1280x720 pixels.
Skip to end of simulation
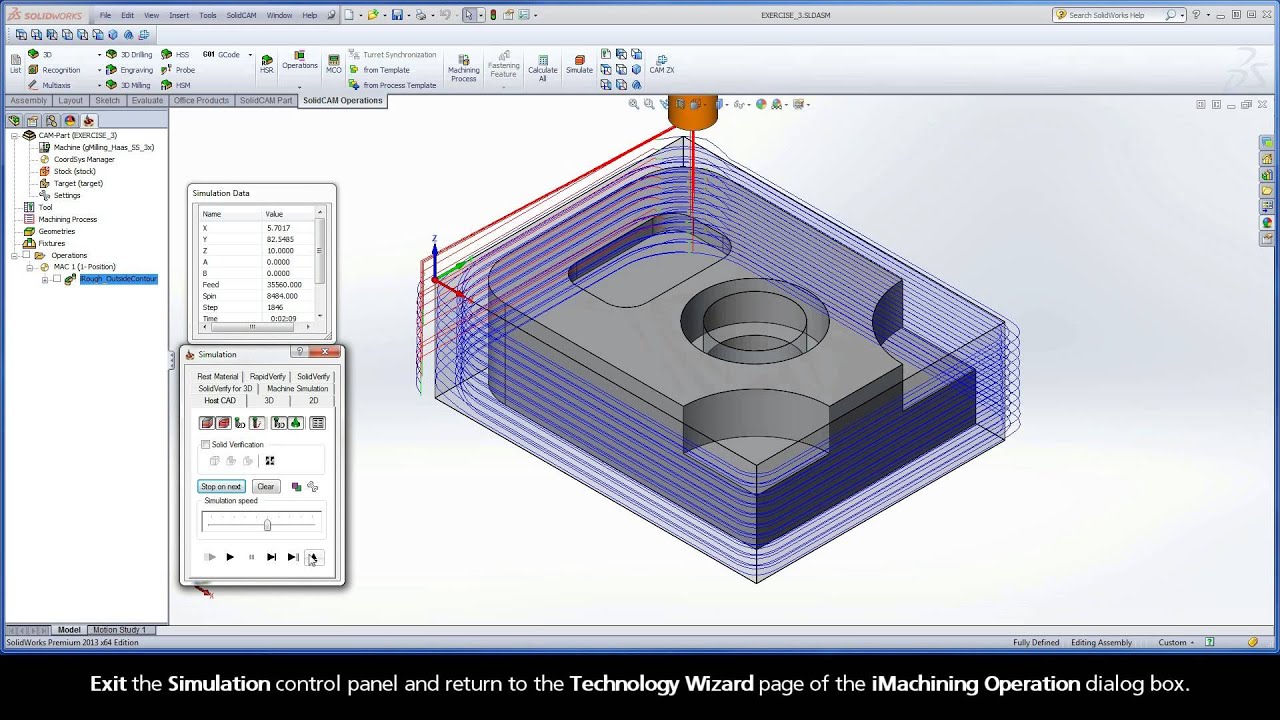click(x=293, y=557)
